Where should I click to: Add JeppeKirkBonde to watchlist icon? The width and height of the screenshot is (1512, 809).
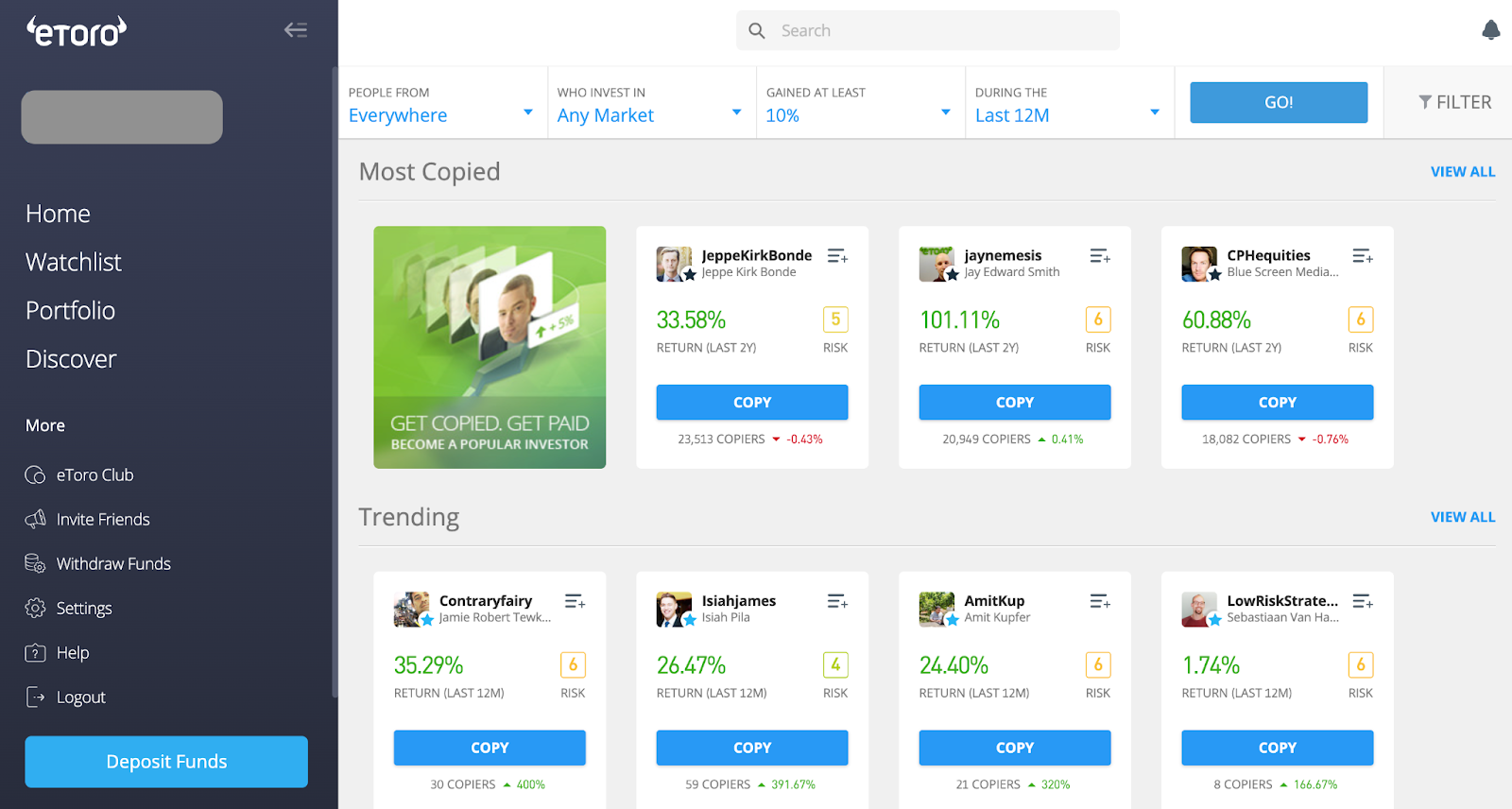pyautogui.click(x=837, y=256)
